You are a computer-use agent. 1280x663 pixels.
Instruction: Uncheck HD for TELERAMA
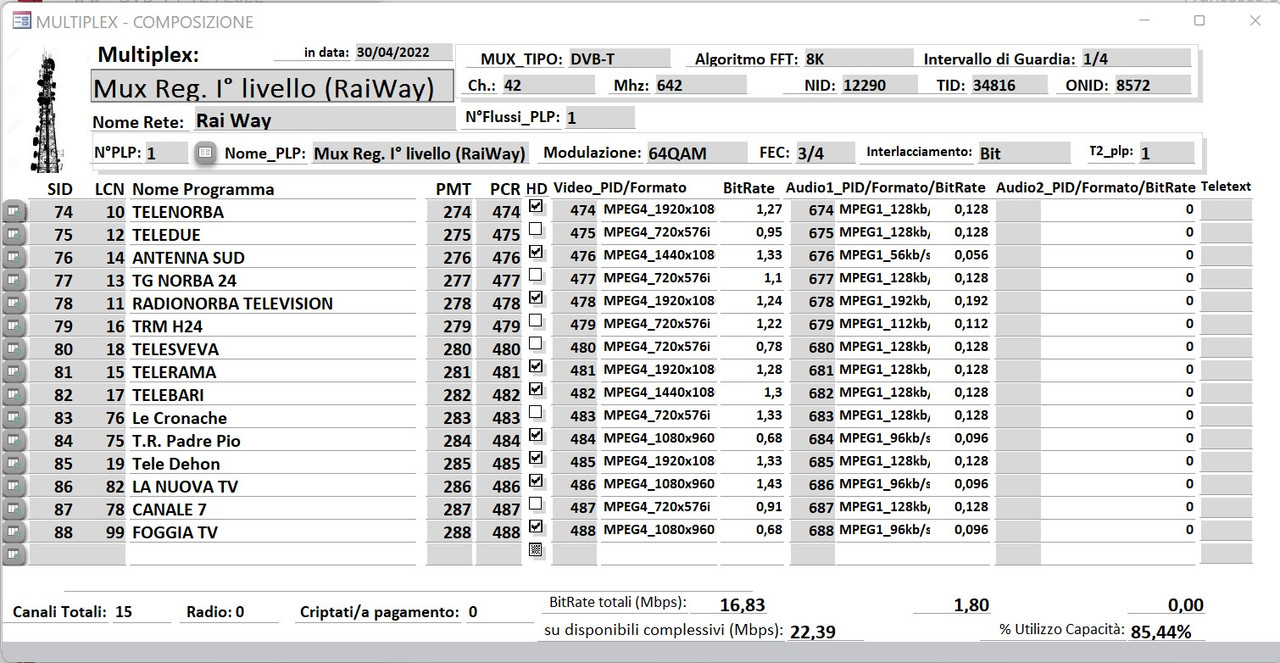(536, 367)
